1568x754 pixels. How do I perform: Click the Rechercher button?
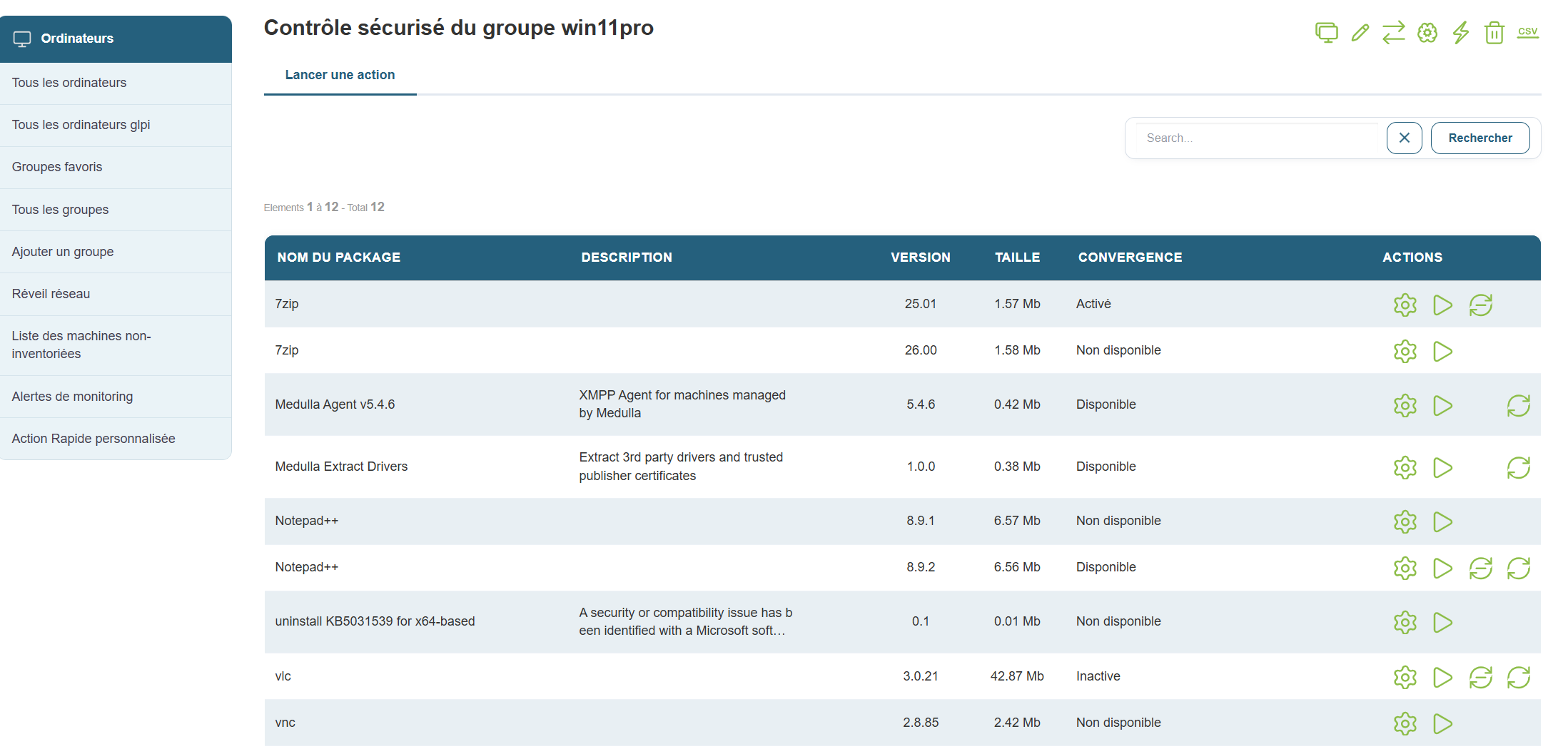pos(1480,138)
